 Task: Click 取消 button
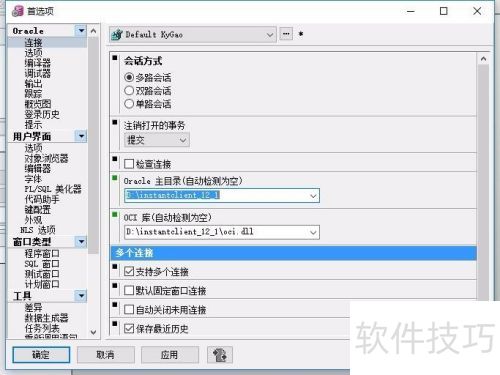(x=106, y=355)
